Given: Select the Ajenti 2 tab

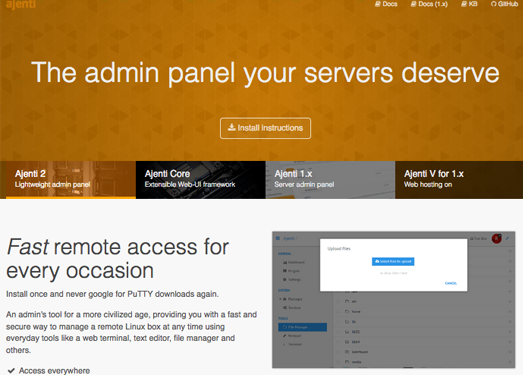Looking at the screenshot, I should coord(71,180).
